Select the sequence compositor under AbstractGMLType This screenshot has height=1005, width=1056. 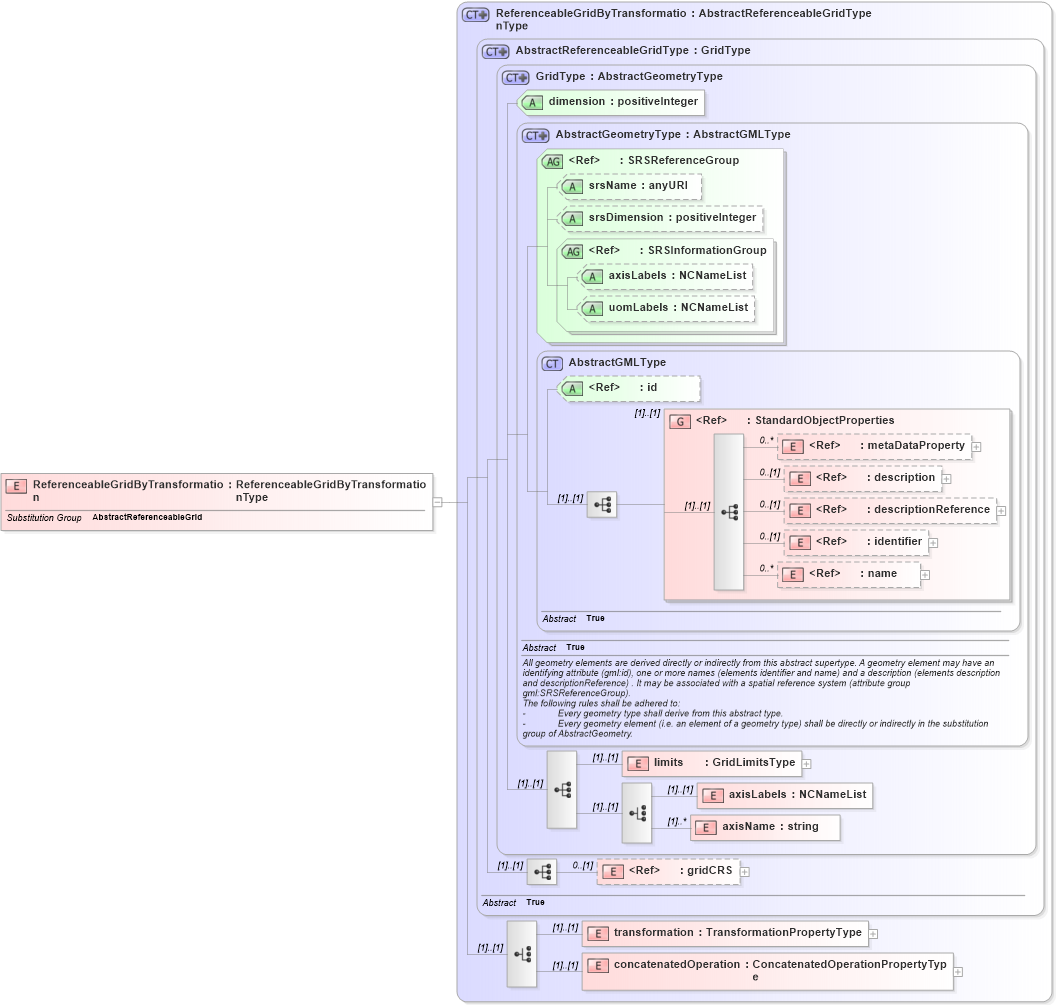coord(602,505)
